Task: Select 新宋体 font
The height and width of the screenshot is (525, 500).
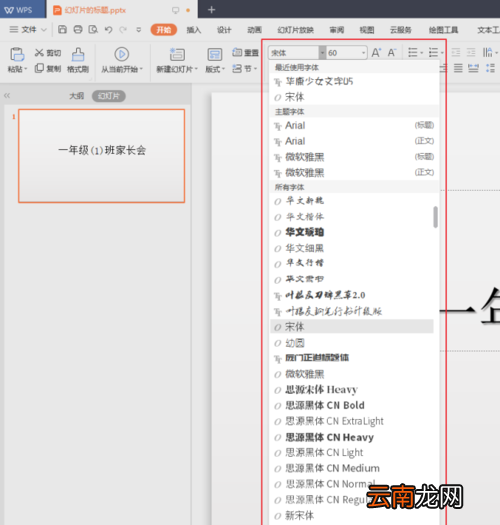Action: tap(352, 515)
